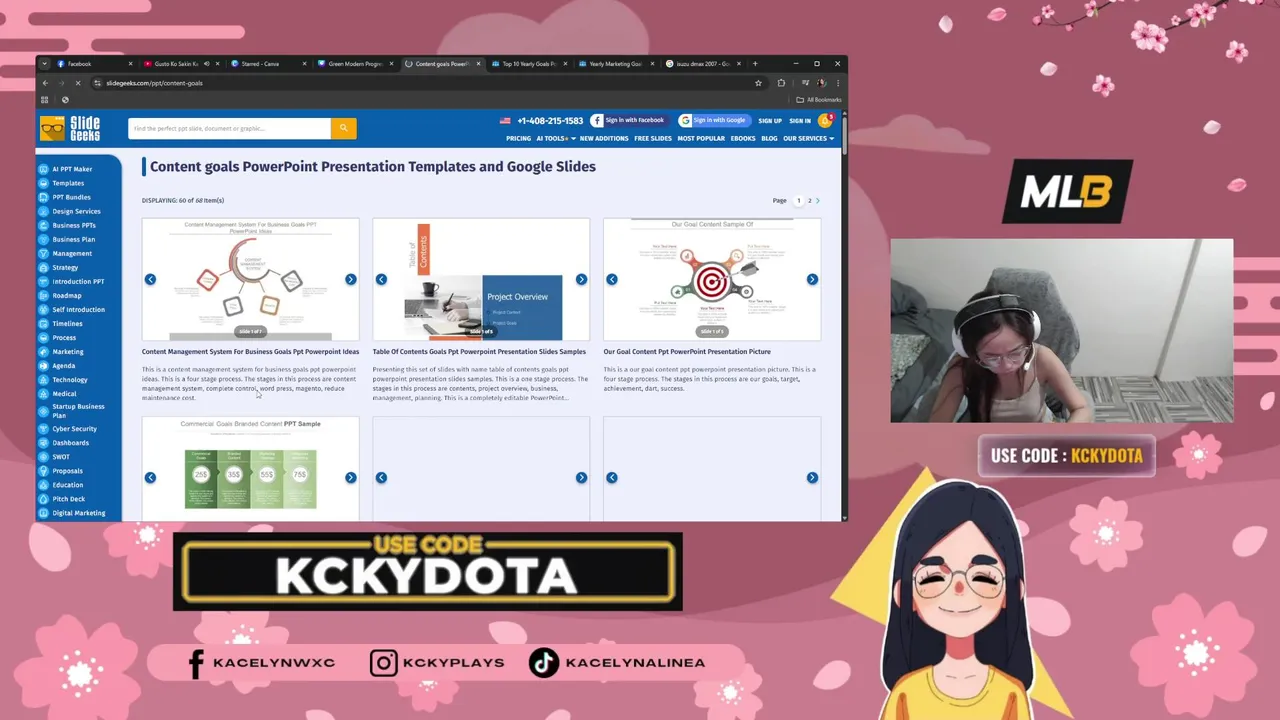Click next slide arrow on Our Goal Content card

pyautogui.click(x=812, y=279)
